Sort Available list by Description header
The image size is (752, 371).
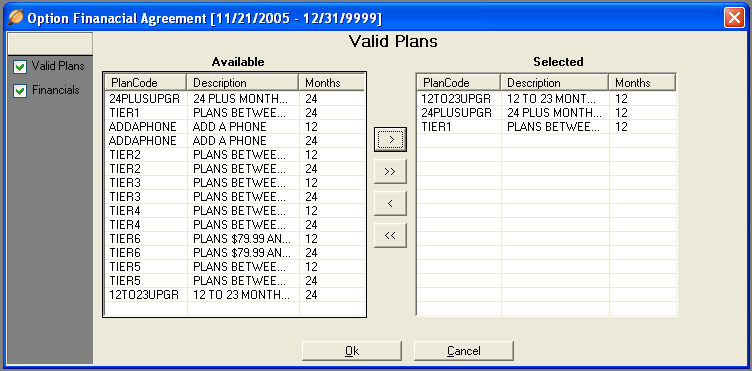click(243, 82)
